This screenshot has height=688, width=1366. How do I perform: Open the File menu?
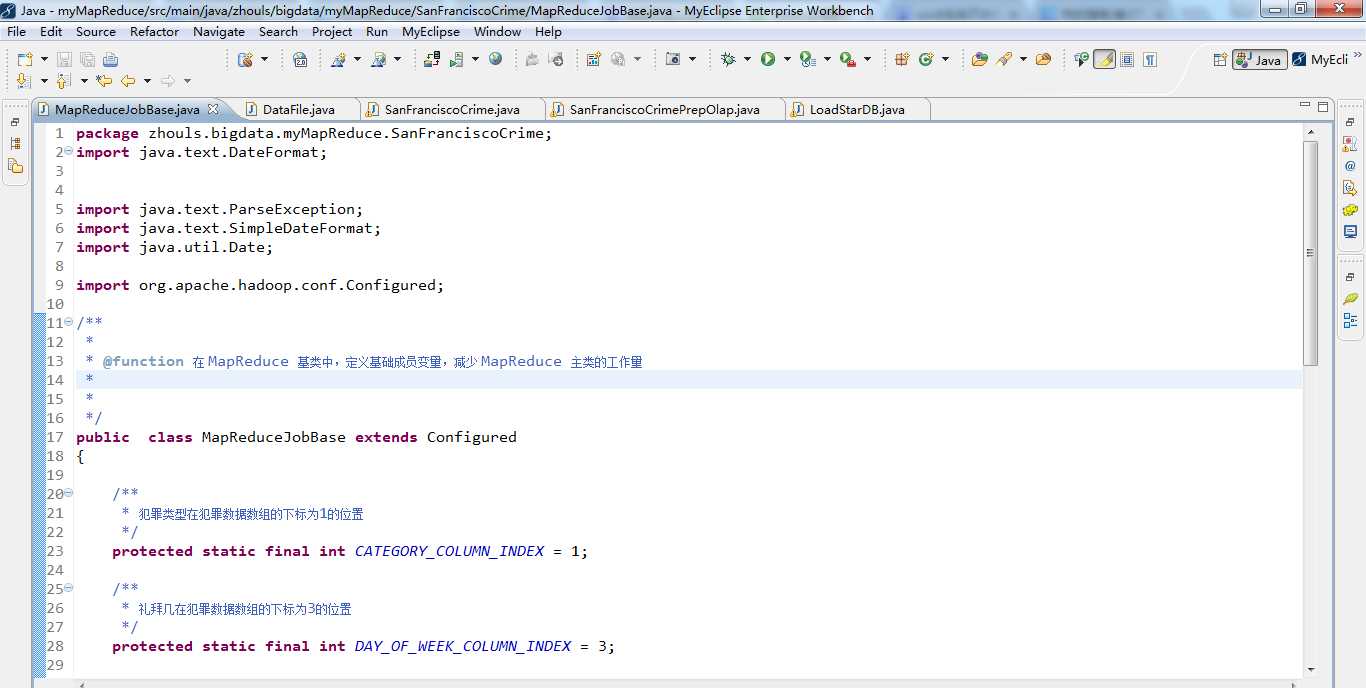(17, 31)
